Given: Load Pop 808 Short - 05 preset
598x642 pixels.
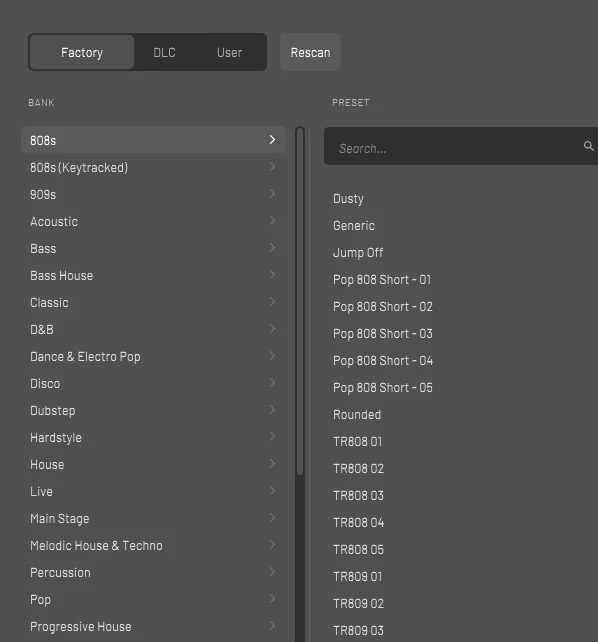Looking at the screenshot, I should pyautogui.click(x=383, y=388).
